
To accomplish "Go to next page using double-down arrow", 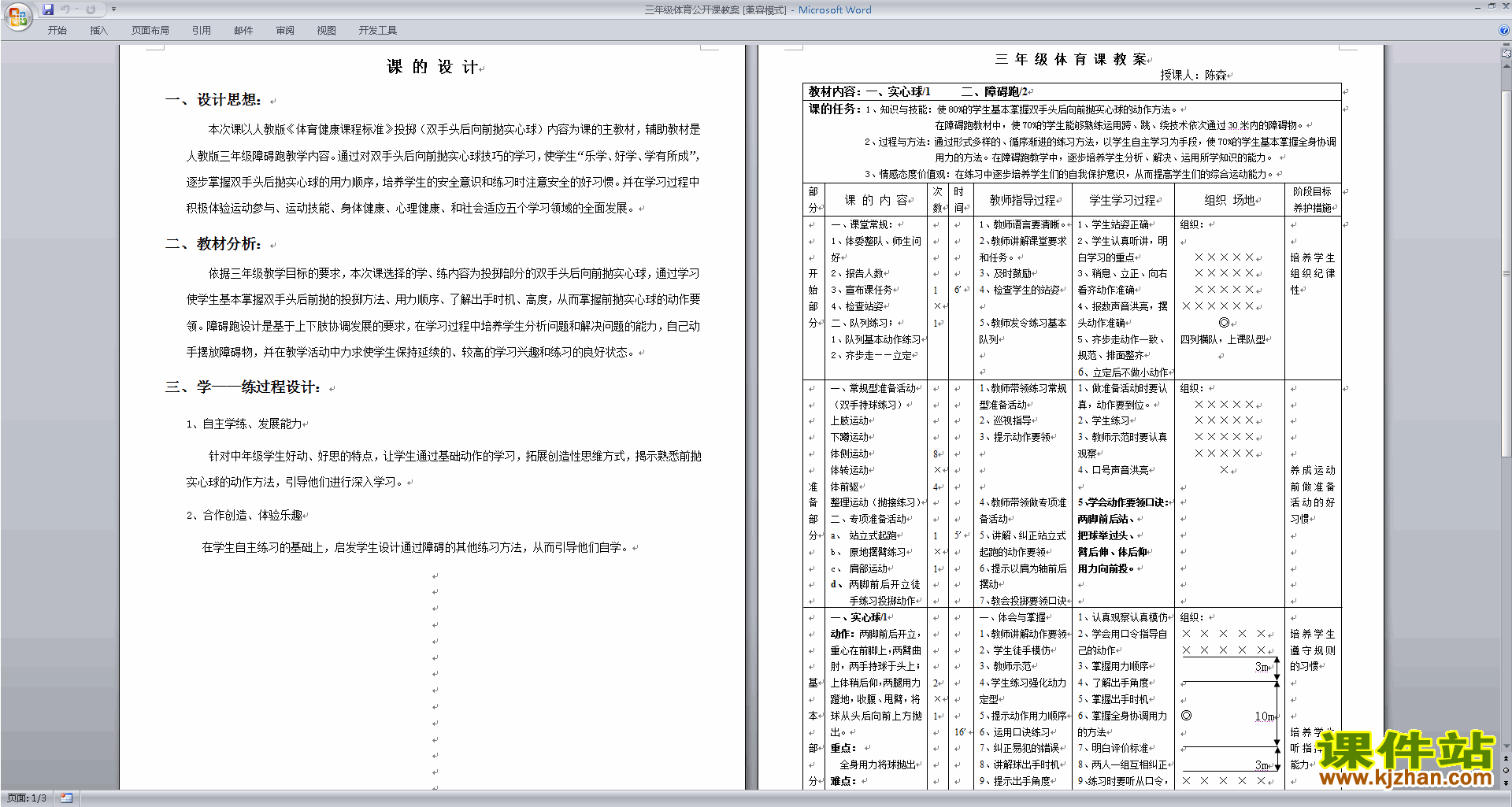I will [x=1506, y=783].
